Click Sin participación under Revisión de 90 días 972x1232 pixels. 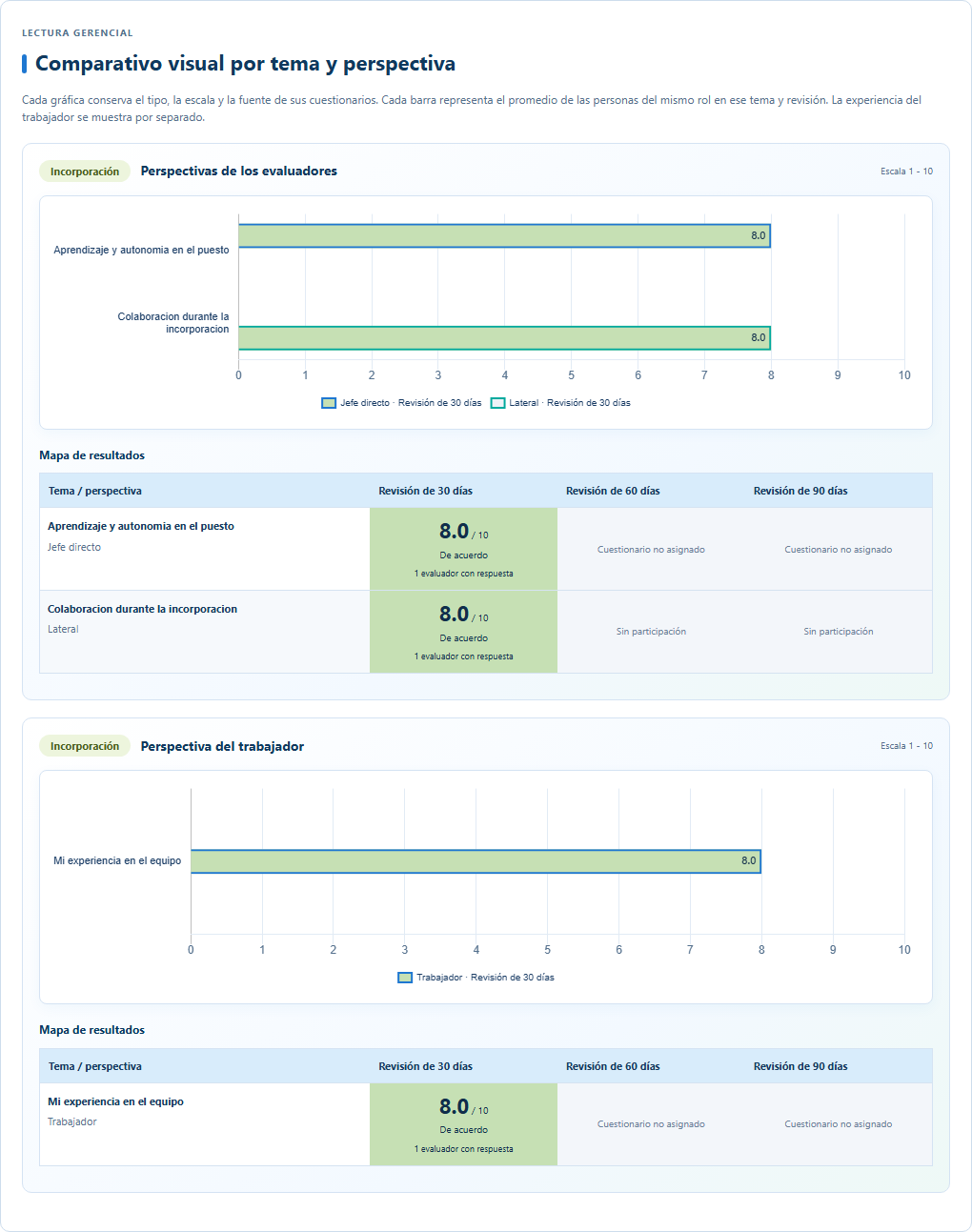(839, 632)
